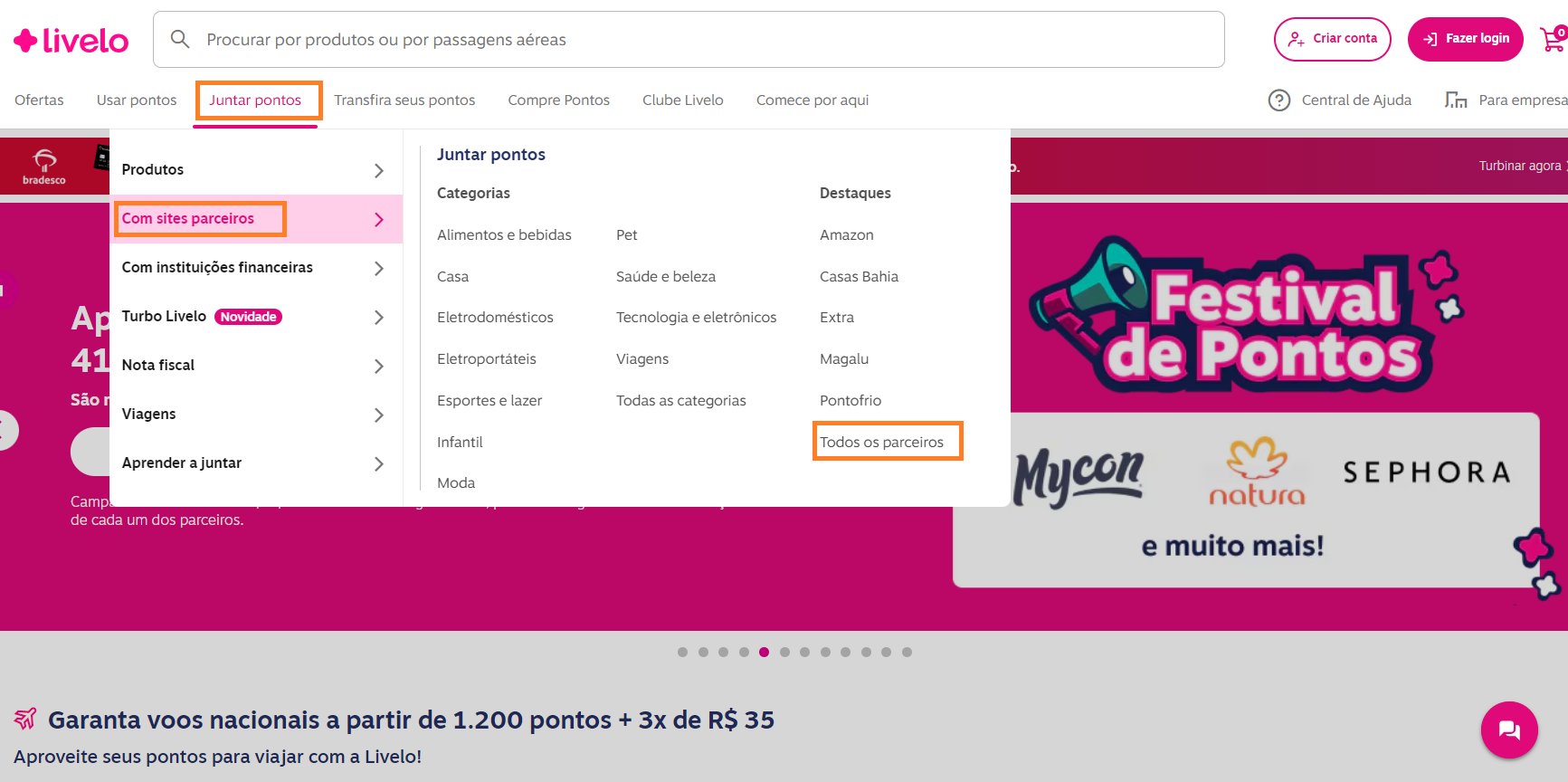Expand the Nota fiscal arrow
The height and width of the screenshot is (782, 1568).
click(379, 366)
